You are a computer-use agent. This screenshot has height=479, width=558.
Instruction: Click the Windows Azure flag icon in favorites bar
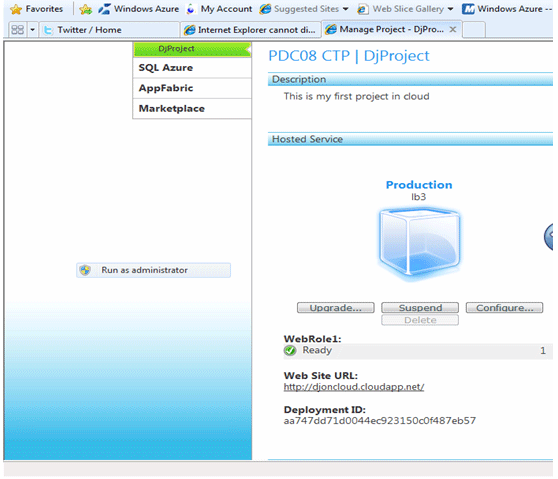(x=104, y=9)
